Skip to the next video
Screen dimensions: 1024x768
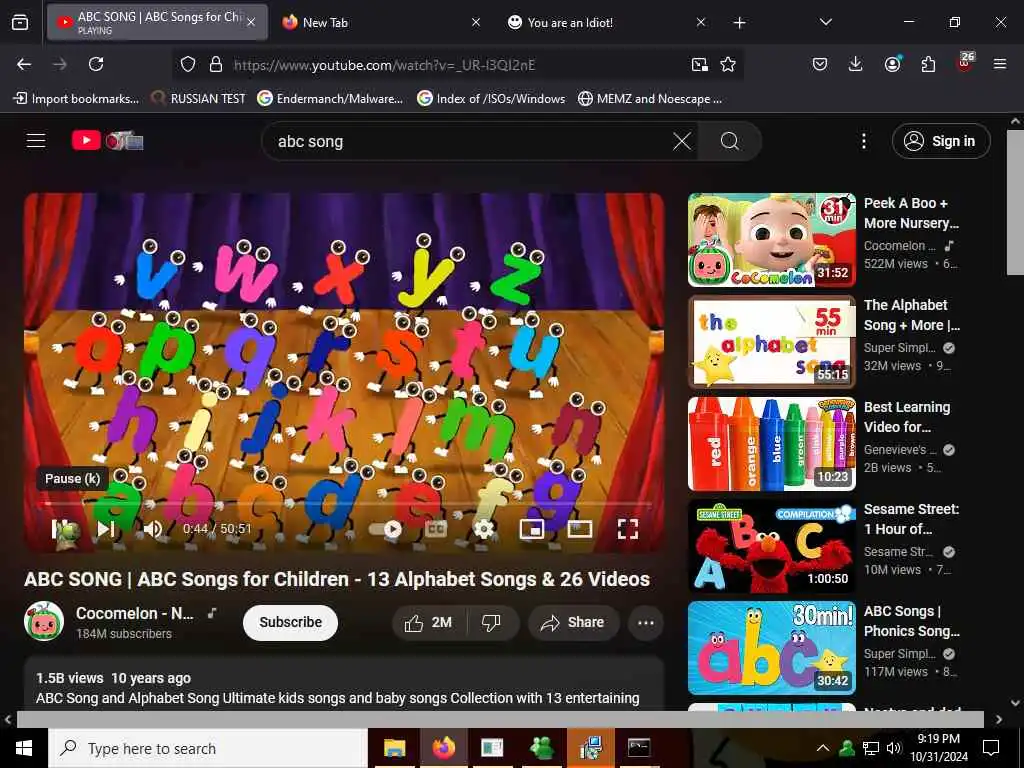click(106, 528)
